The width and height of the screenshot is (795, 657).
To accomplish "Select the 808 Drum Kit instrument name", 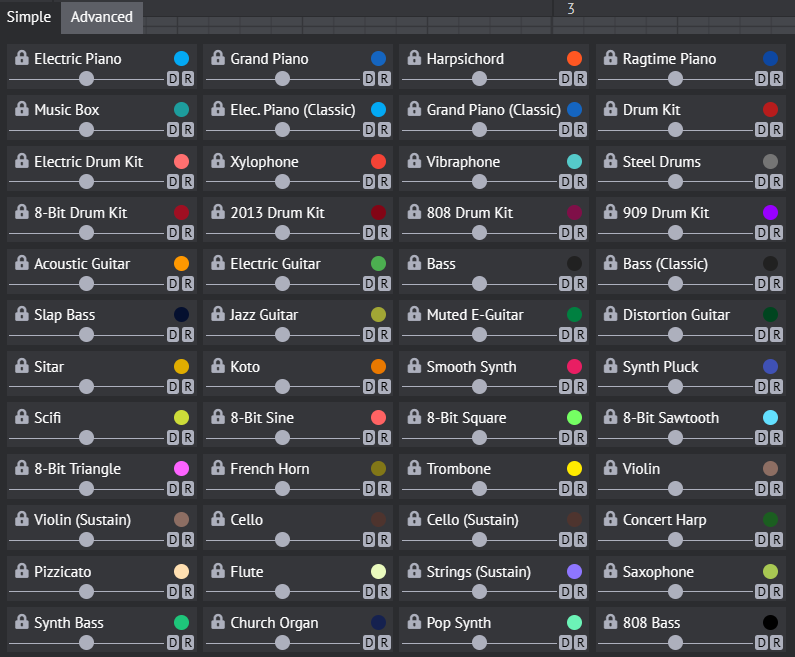I will pos(470,213).
